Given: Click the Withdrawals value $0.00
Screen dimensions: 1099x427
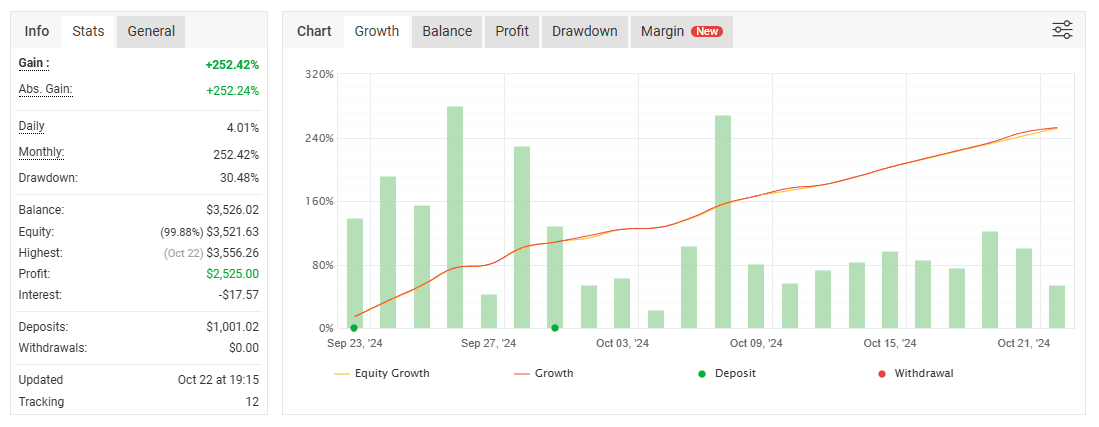Looking at the screenshot, I should 244,348.
